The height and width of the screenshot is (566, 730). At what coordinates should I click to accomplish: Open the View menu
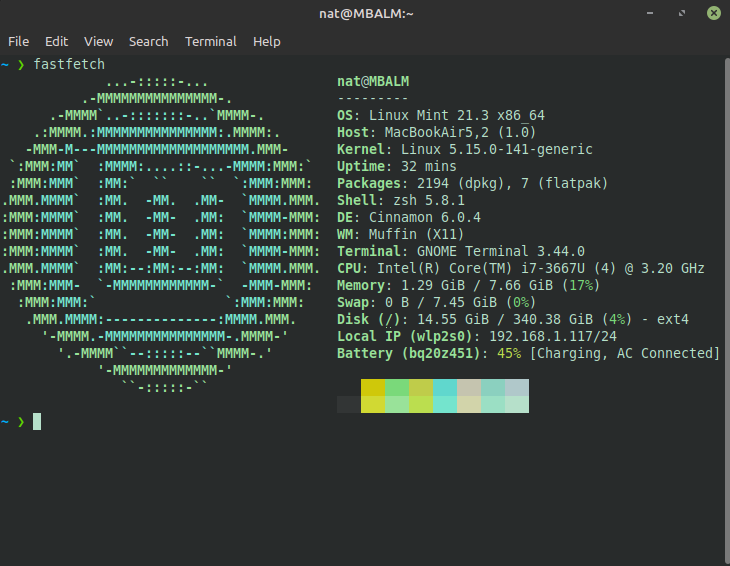[98, 41]
